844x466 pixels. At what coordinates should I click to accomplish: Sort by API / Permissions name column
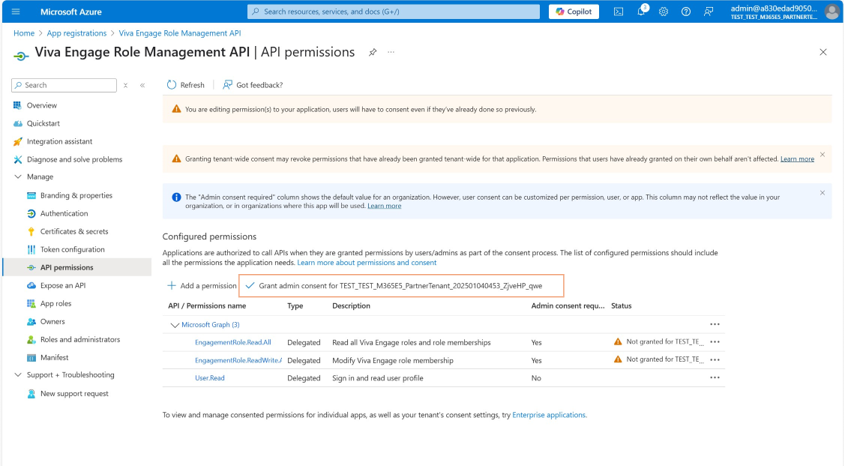(207, 306)
